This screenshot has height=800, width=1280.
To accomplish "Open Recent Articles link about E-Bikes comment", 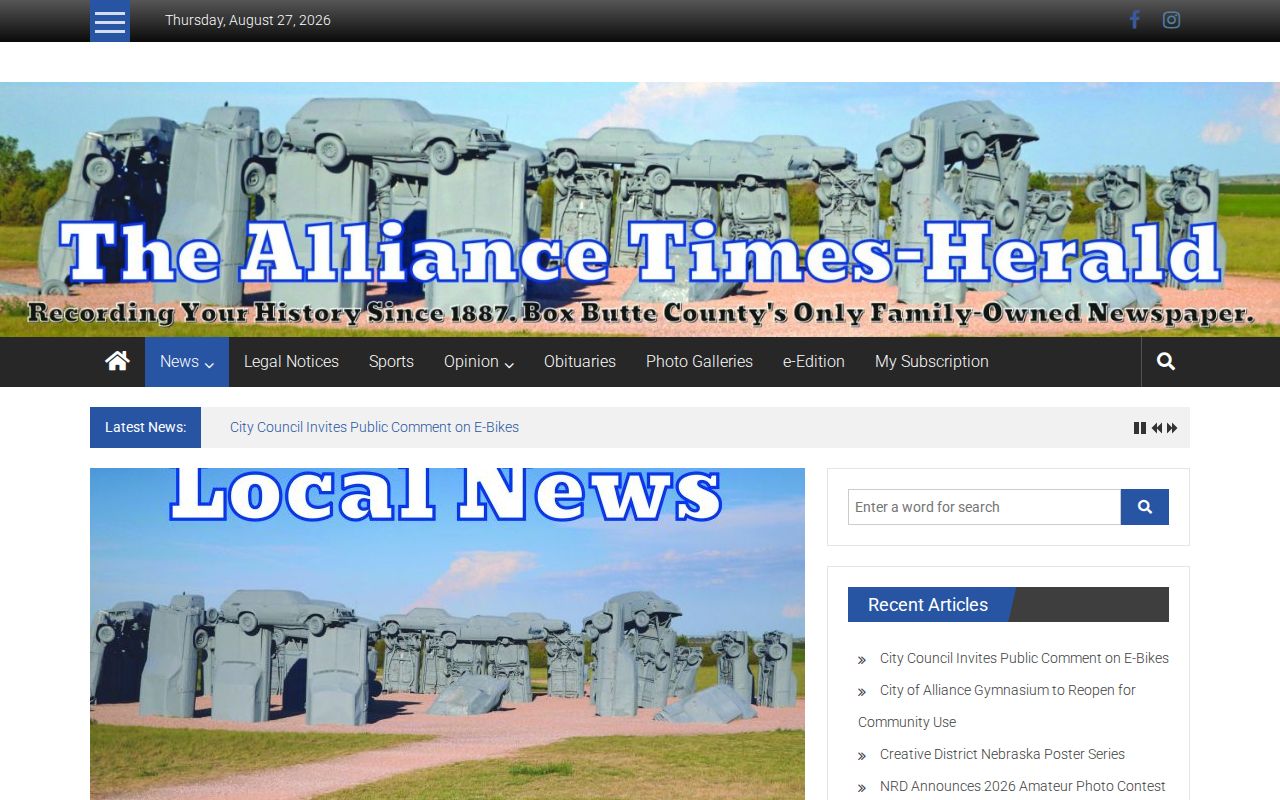I will pos(1024,658).
